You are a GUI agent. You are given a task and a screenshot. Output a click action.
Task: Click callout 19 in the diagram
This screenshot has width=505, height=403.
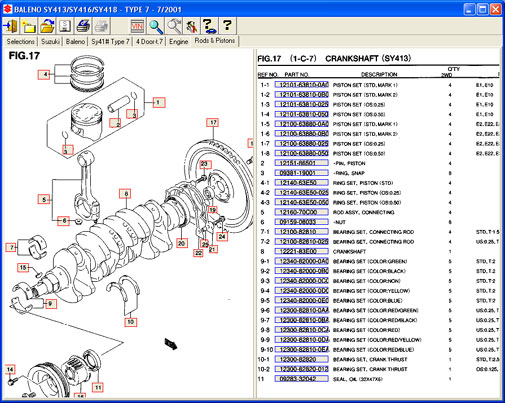[x=213, y=210]
